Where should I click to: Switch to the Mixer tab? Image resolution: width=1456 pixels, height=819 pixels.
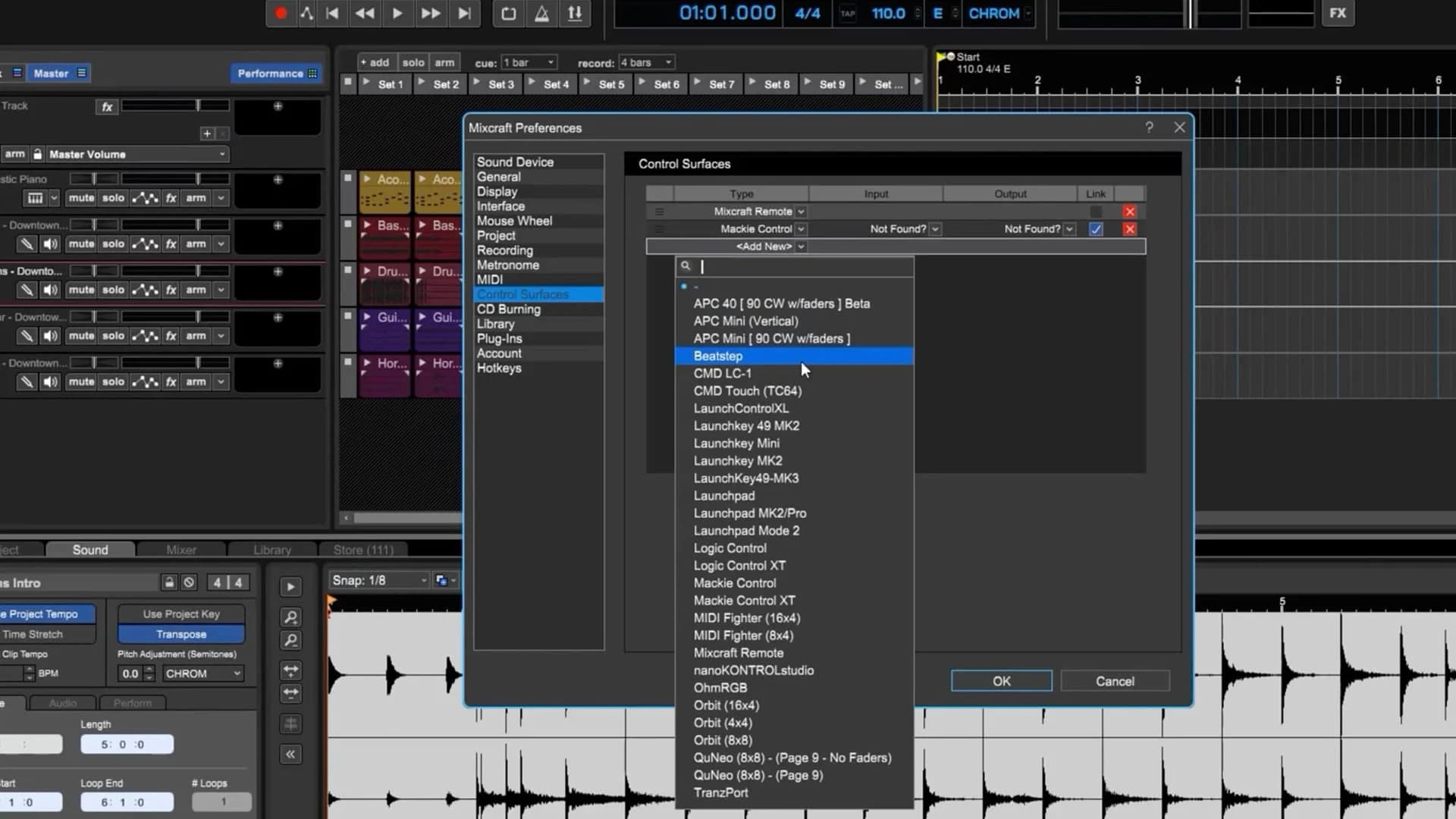point(180,549)
